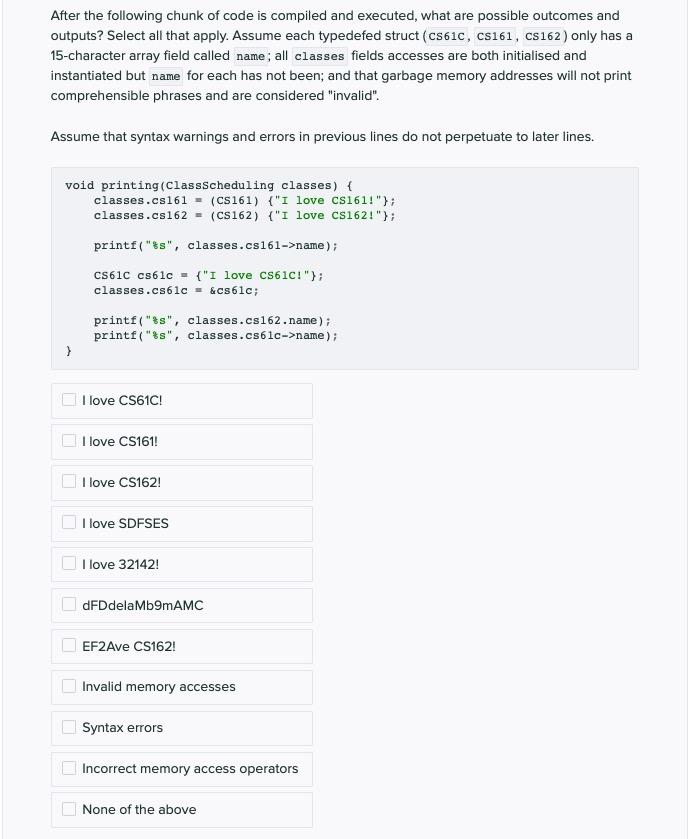Check the "dFDdelaMb9mAMC" answer option
688x839 pixels.
(x=69, y=604)
